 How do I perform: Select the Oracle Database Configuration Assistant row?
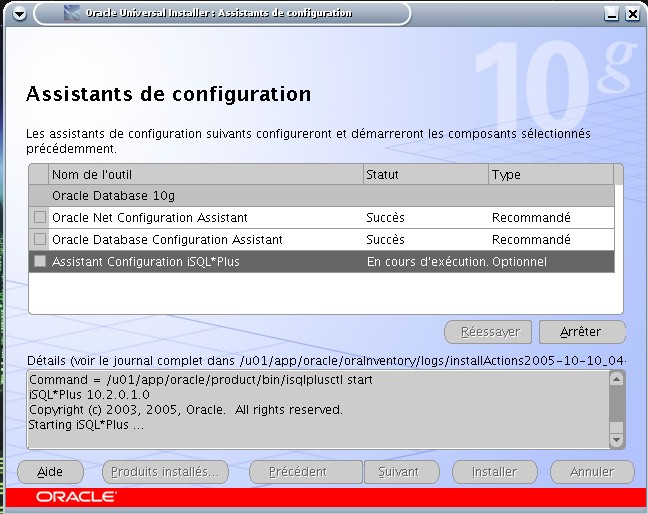(x=322, y=239)
